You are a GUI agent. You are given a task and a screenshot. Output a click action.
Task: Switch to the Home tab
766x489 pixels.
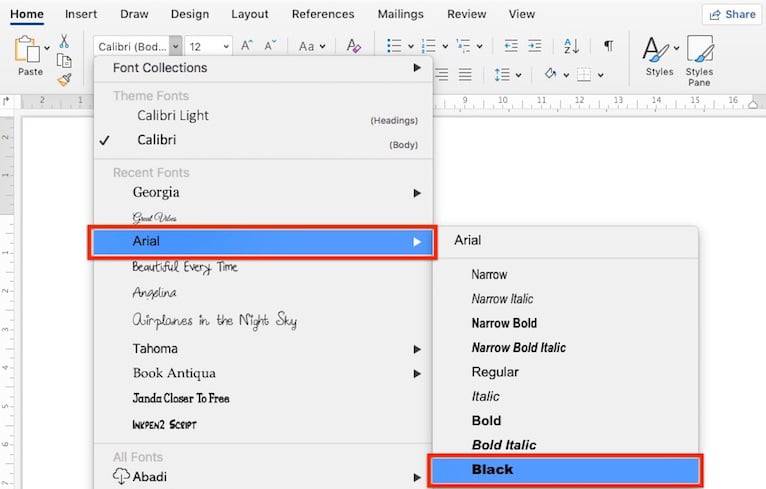tap(27, 14)
